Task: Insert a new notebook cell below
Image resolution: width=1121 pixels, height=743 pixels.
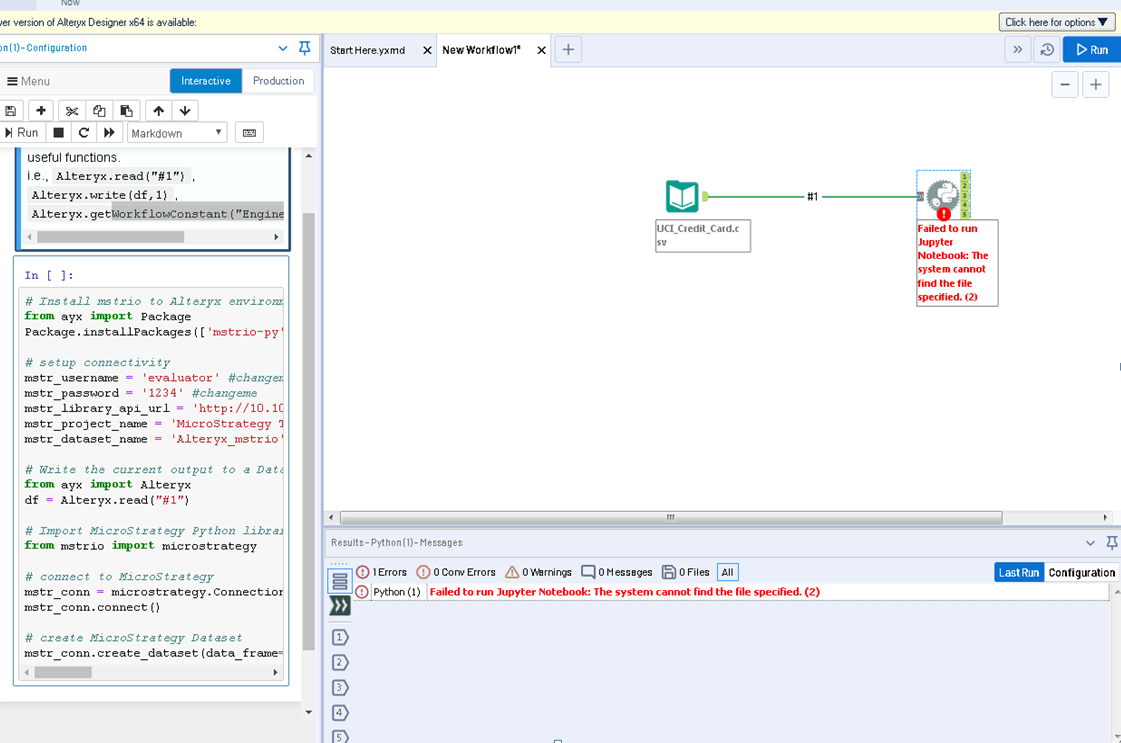Action: pos(40,110)
